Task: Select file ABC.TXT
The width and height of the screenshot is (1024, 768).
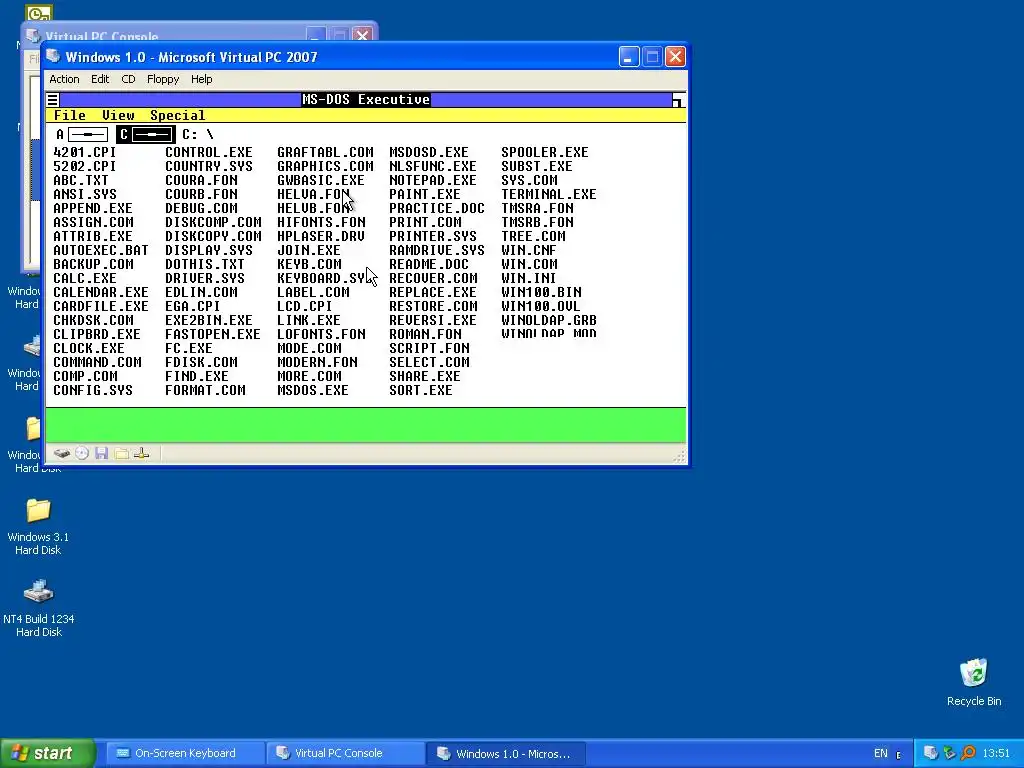Action: 81,180
